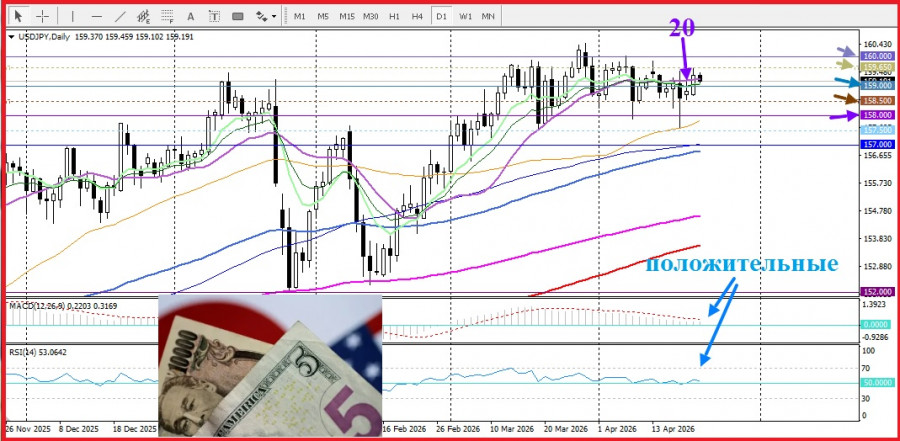Pick the Horizontal Line drawing tool

point(96,16)
